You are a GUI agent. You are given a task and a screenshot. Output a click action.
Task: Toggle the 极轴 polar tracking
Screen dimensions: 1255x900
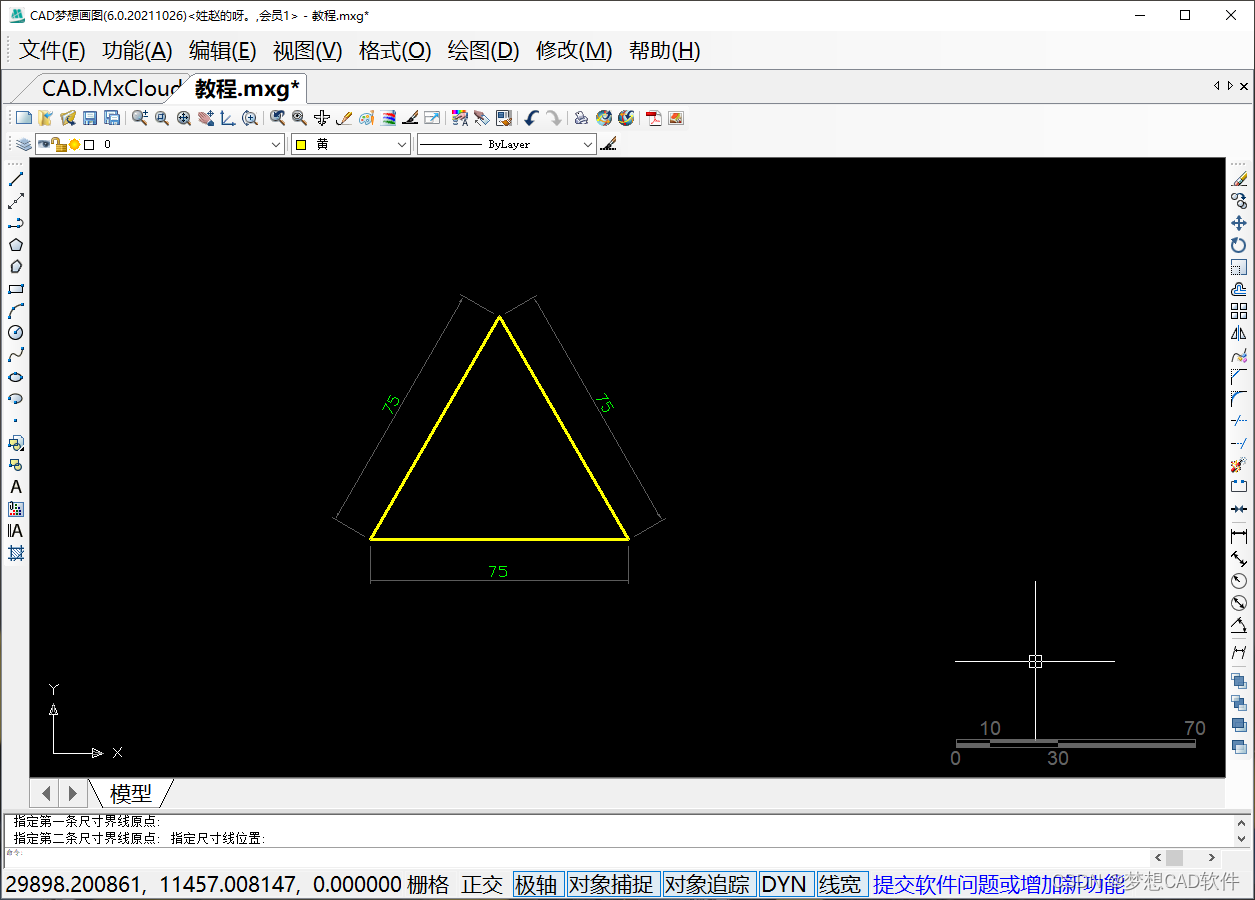point(537,884)
